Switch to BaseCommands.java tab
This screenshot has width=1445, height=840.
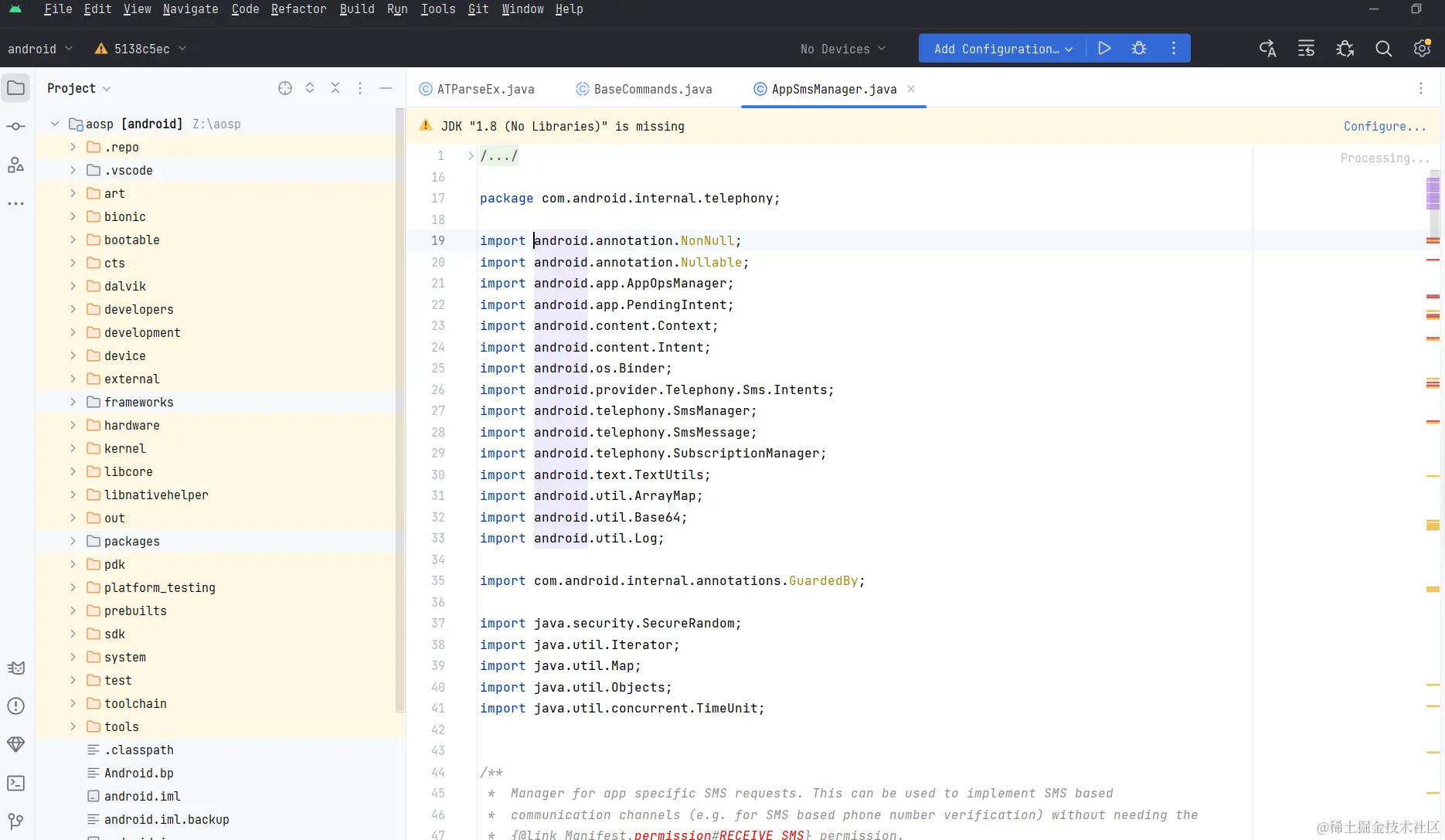click(644, 89)
